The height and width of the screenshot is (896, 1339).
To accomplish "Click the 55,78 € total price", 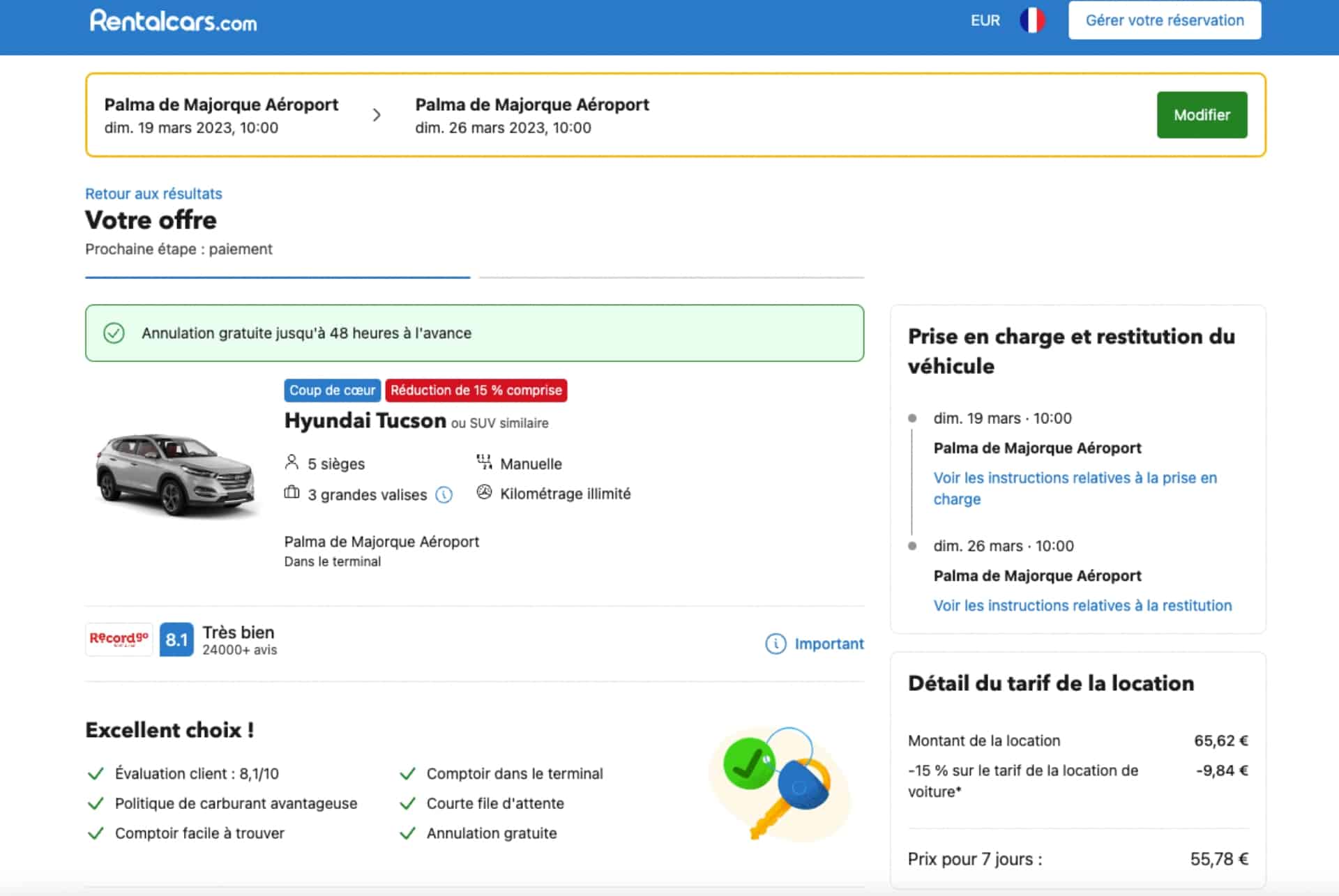I will (1219, 859).
